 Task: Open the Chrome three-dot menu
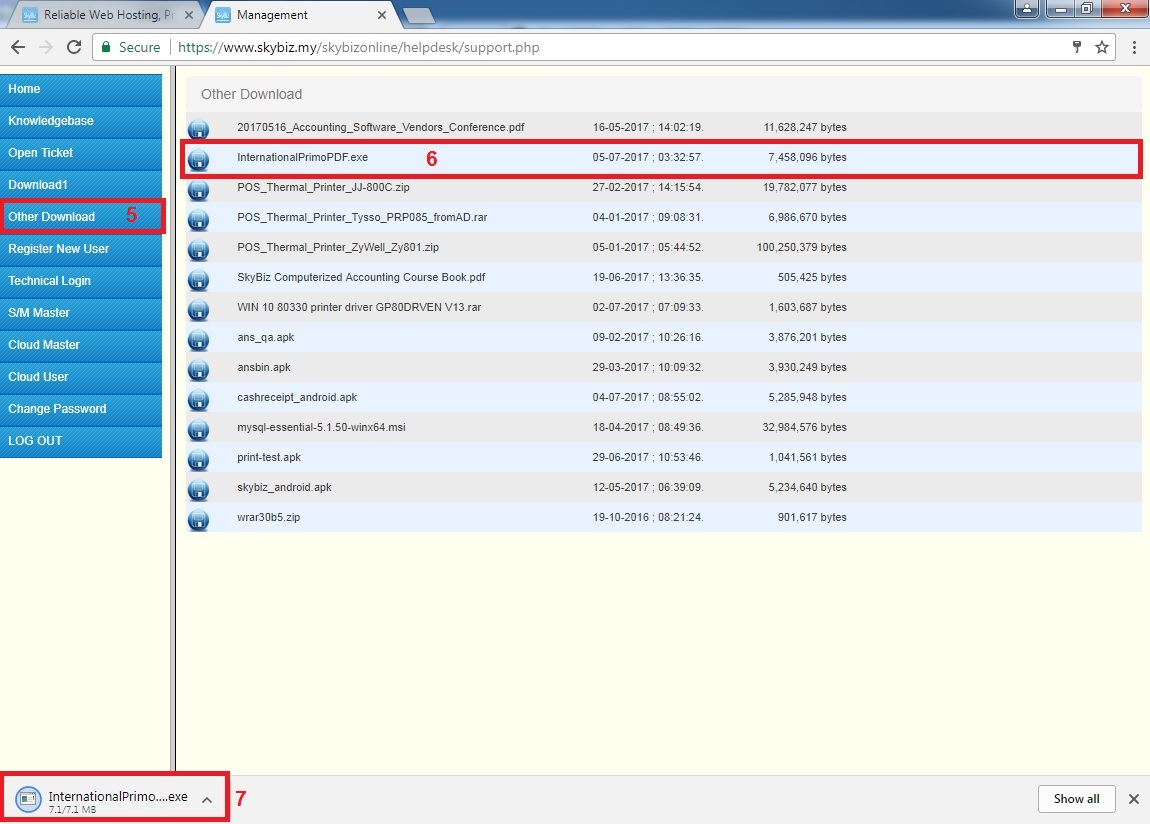1134,47
